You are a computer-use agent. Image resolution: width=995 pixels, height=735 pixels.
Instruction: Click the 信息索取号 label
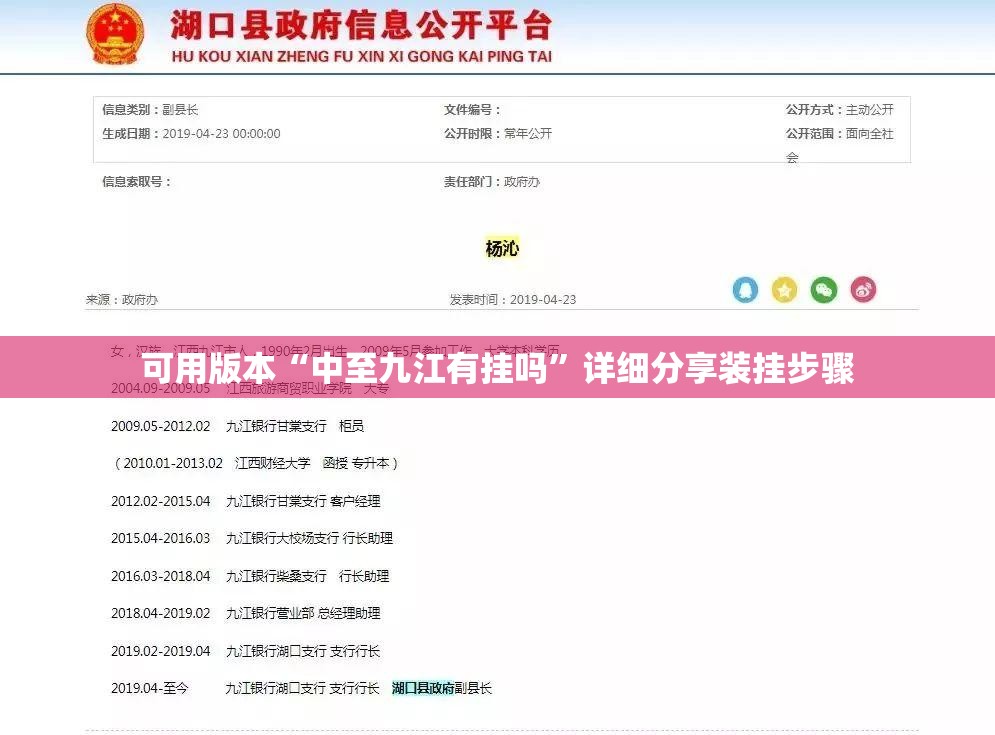[136, 182]
